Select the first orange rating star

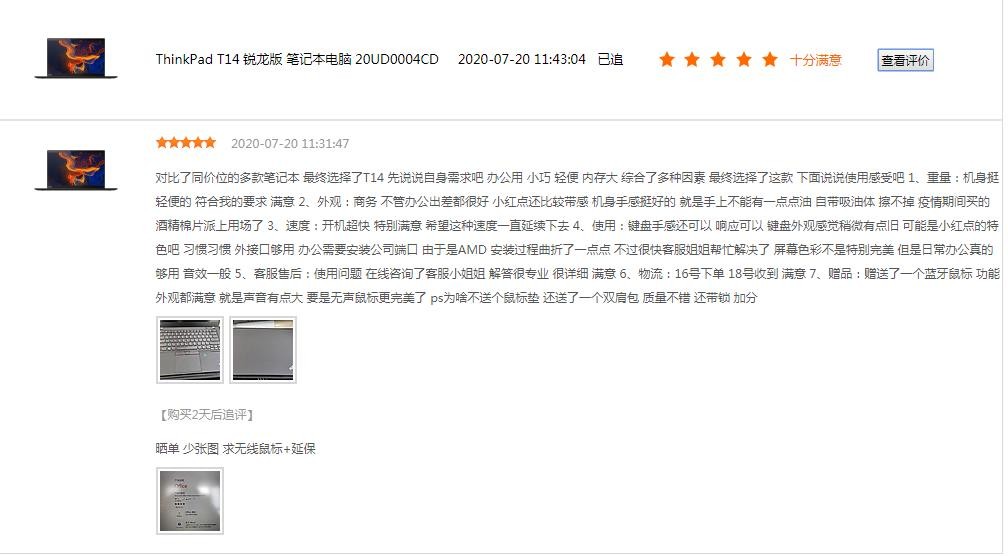point(667,60)
